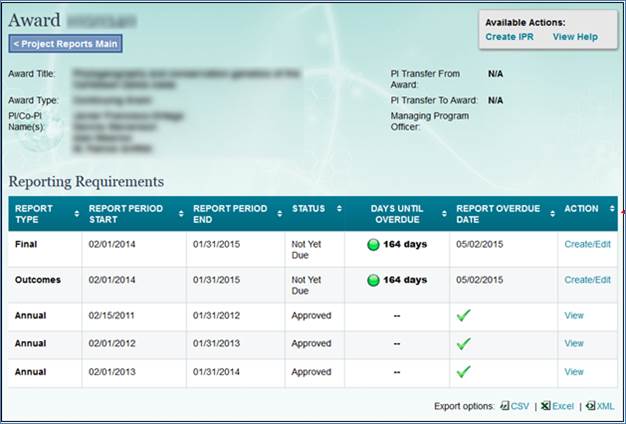Open Create/Edit for the Outcomes report
The width and height of the screenshot is (626, 424).
tap(587, 280)
